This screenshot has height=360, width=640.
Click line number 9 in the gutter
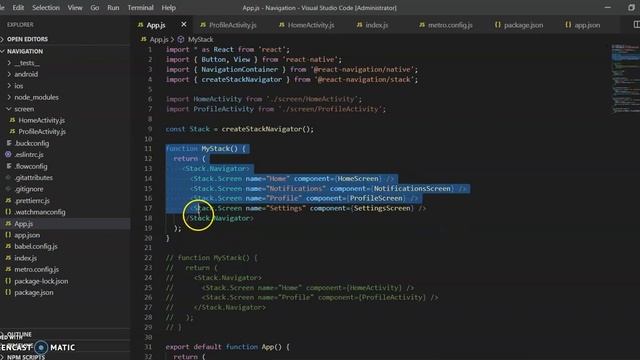(x=149, y=129)
